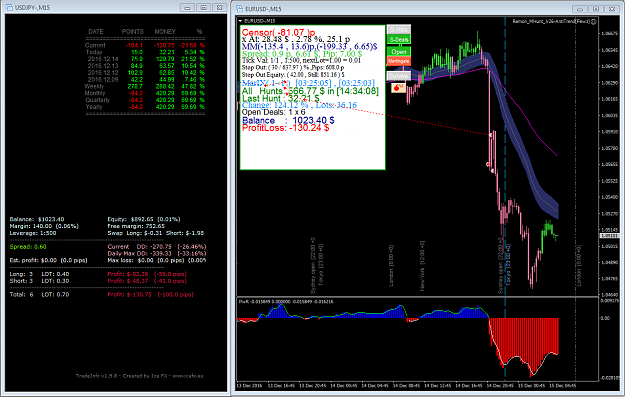Minimize the EURUSD-,M15 chart window
The width and height of the screenshot is (625, 397).
point(580,9)
